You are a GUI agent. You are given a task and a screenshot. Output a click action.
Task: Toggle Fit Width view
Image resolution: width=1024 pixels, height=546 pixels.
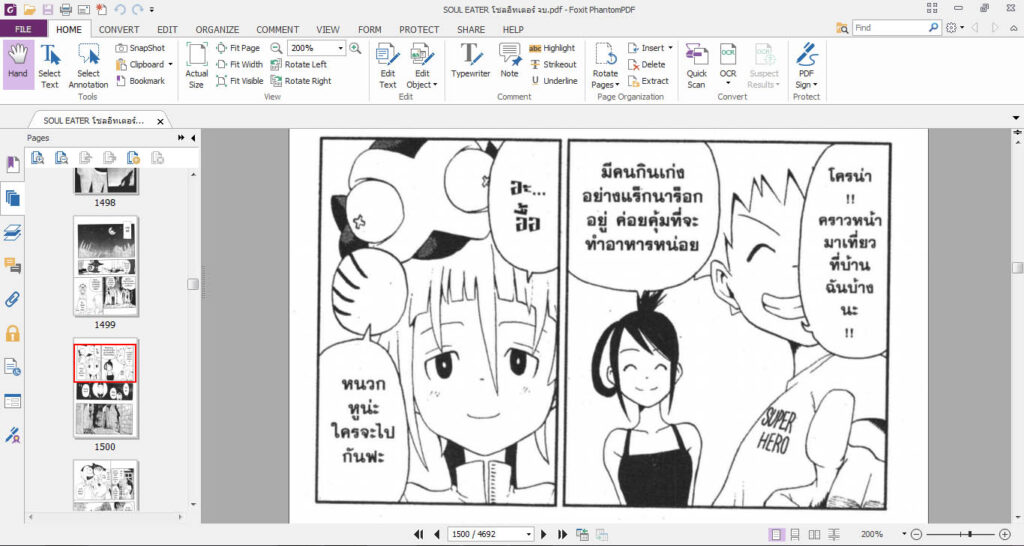click(240, 65)
